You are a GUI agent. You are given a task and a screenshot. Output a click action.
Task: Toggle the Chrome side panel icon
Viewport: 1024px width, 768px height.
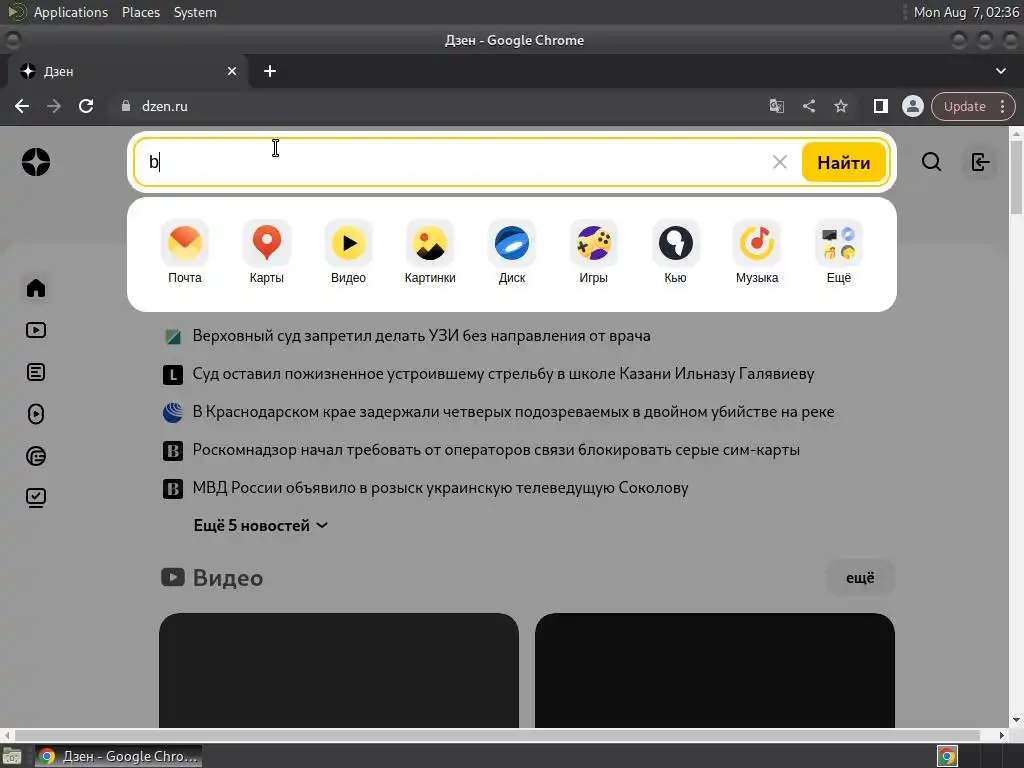pos(880,106)
